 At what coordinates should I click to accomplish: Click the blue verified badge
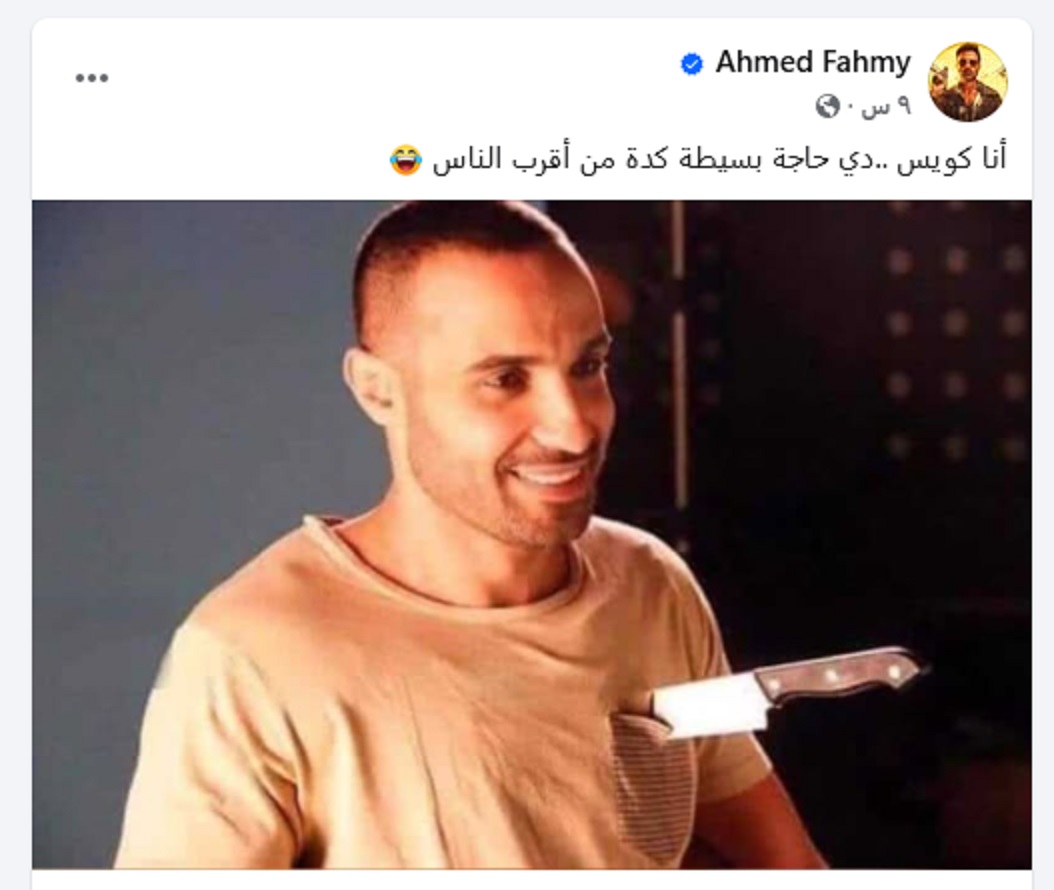pyautogui.click(x=692, y=64)
